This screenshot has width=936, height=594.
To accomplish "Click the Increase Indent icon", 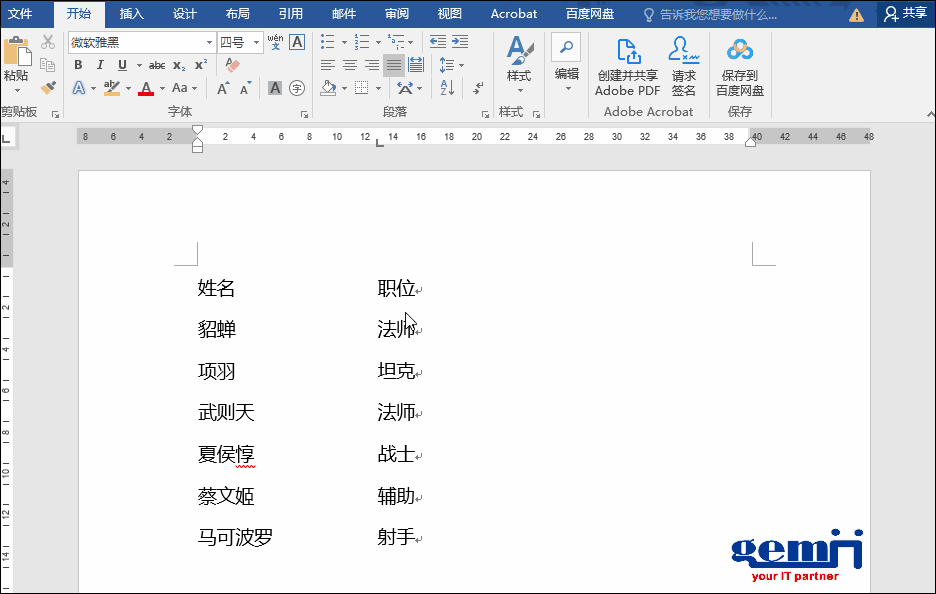I will click(460, 42).
